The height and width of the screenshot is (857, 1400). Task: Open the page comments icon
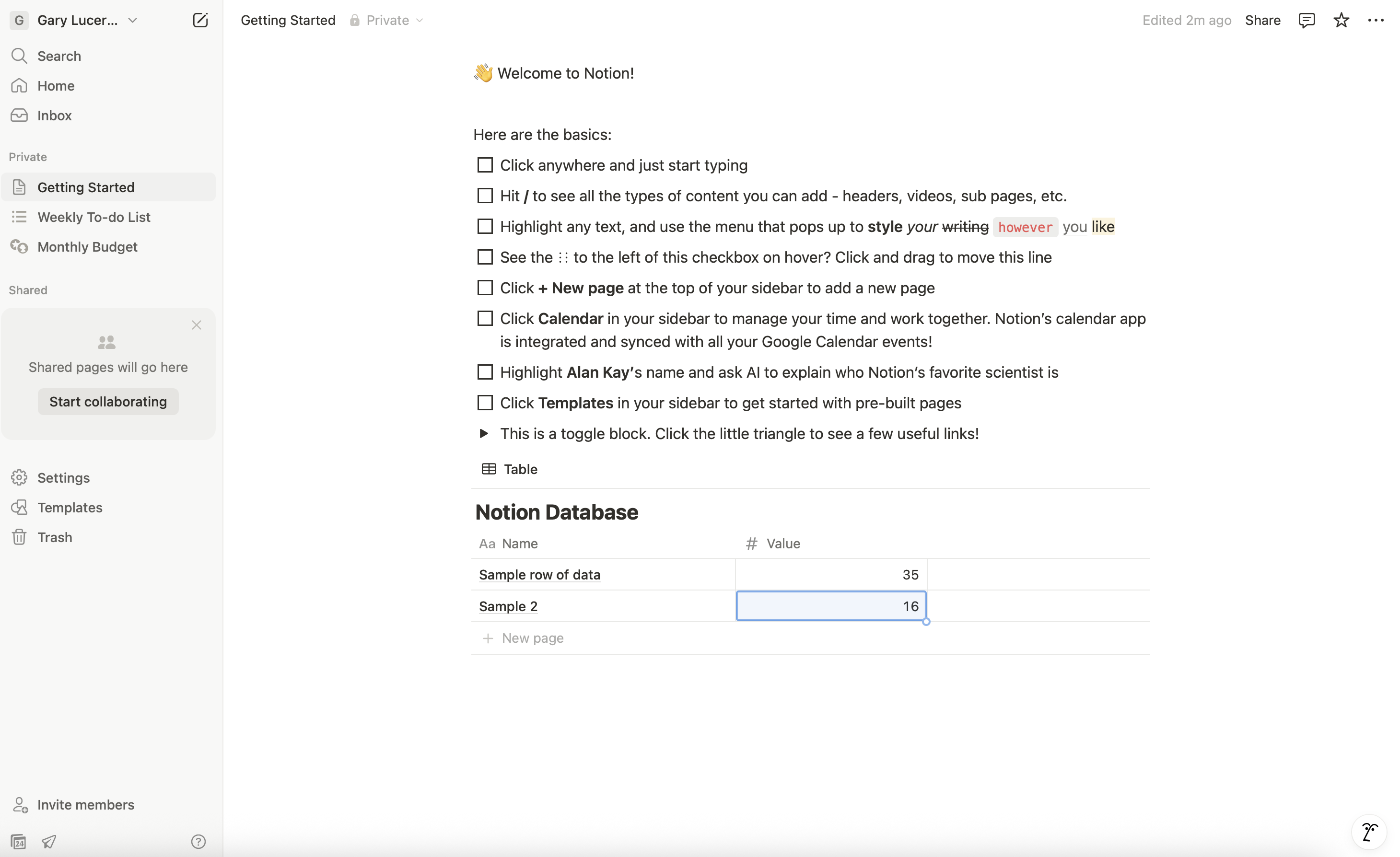click(1307, 21)
